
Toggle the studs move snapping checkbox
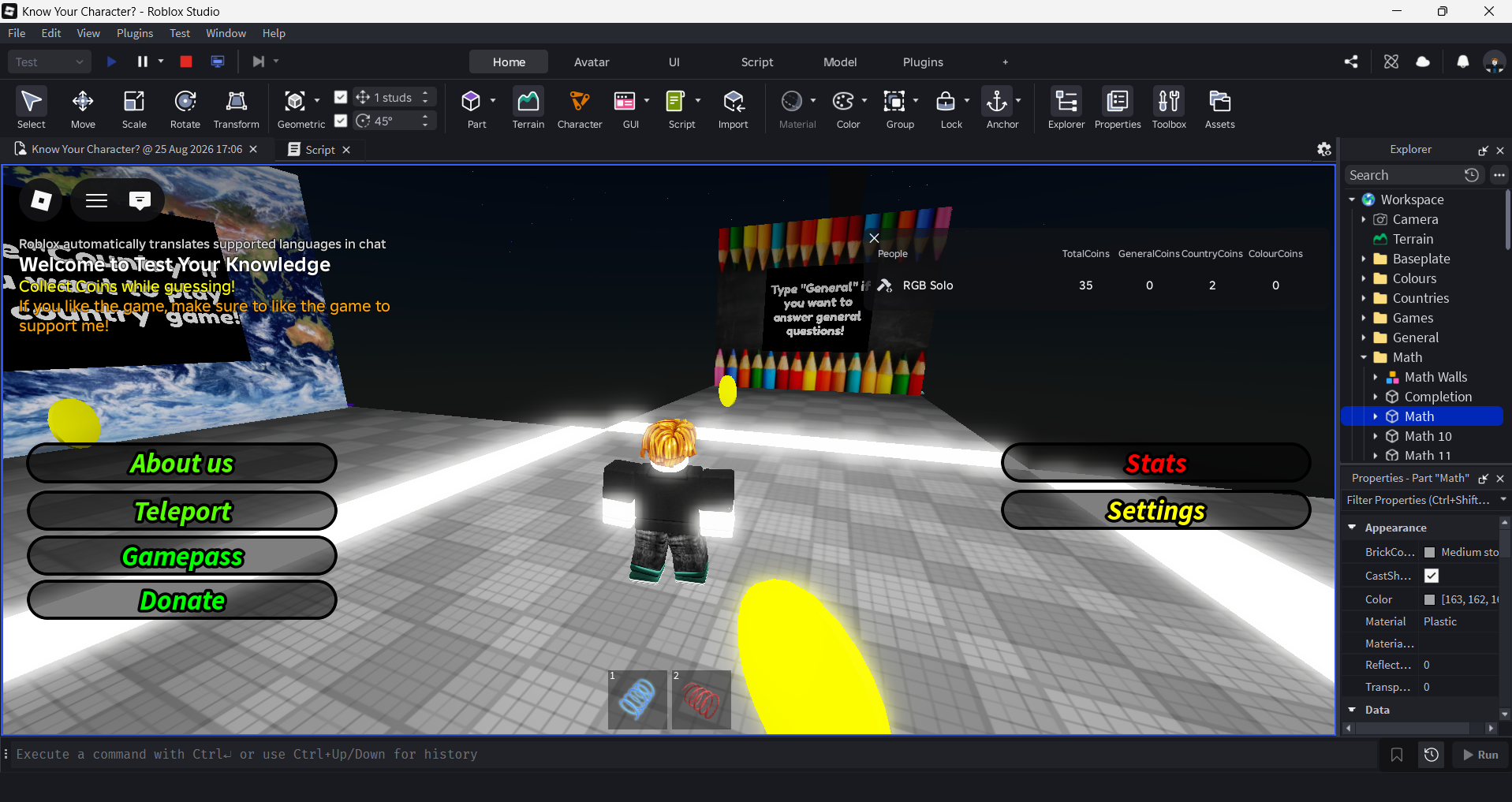pyautogui.click(x=341, y=97)
